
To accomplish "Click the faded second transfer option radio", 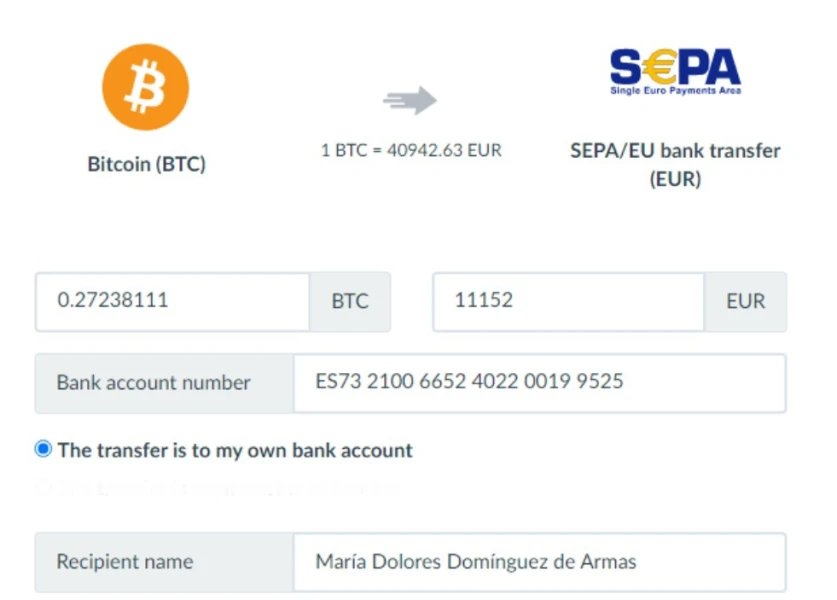I will coord(43,489).
